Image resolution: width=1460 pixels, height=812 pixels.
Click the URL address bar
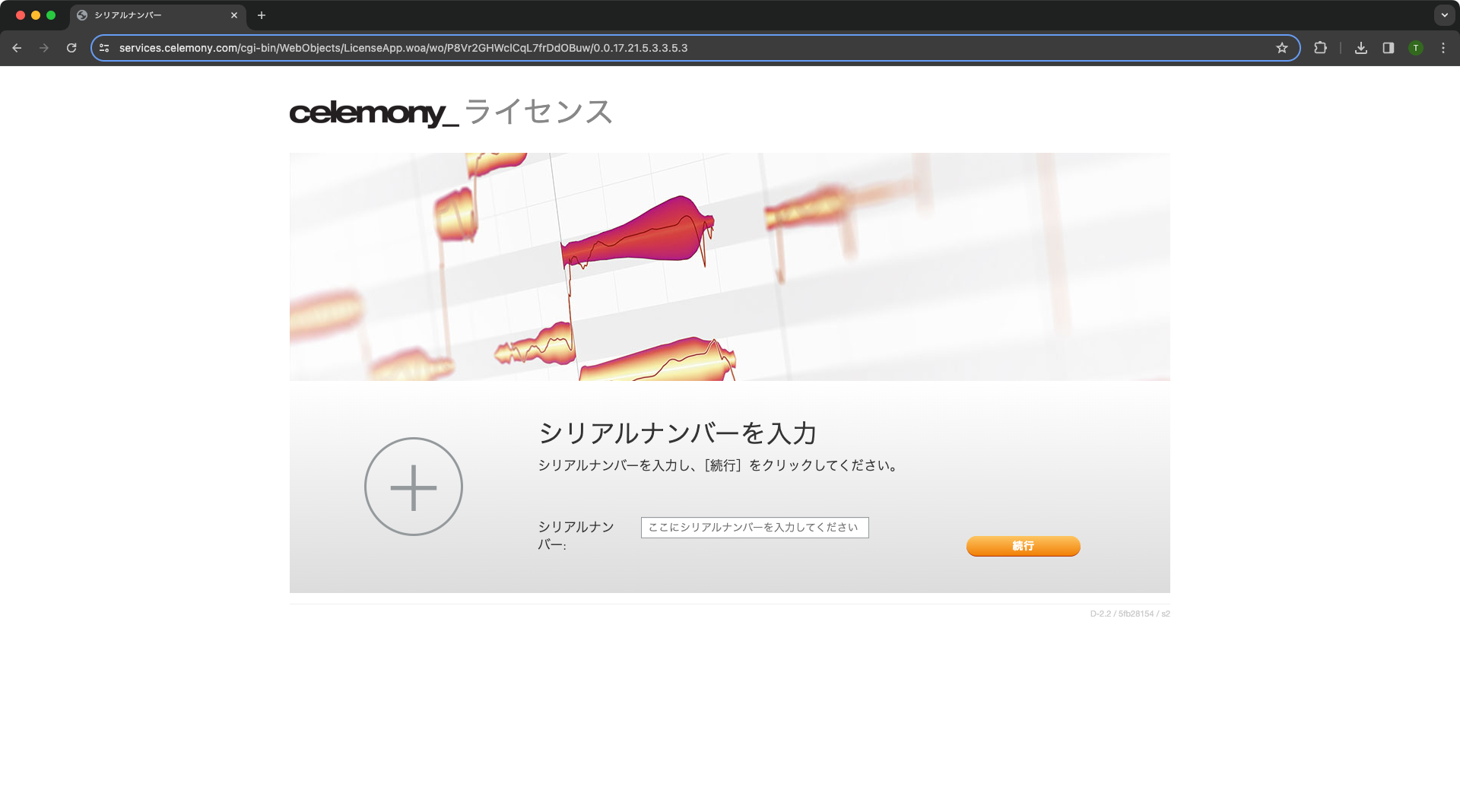(x=696, y=48)
